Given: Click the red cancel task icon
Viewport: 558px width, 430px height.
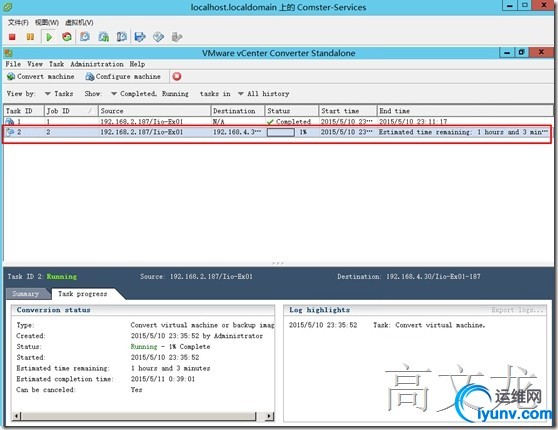Looking at the screenshot, I should (177, 76).
